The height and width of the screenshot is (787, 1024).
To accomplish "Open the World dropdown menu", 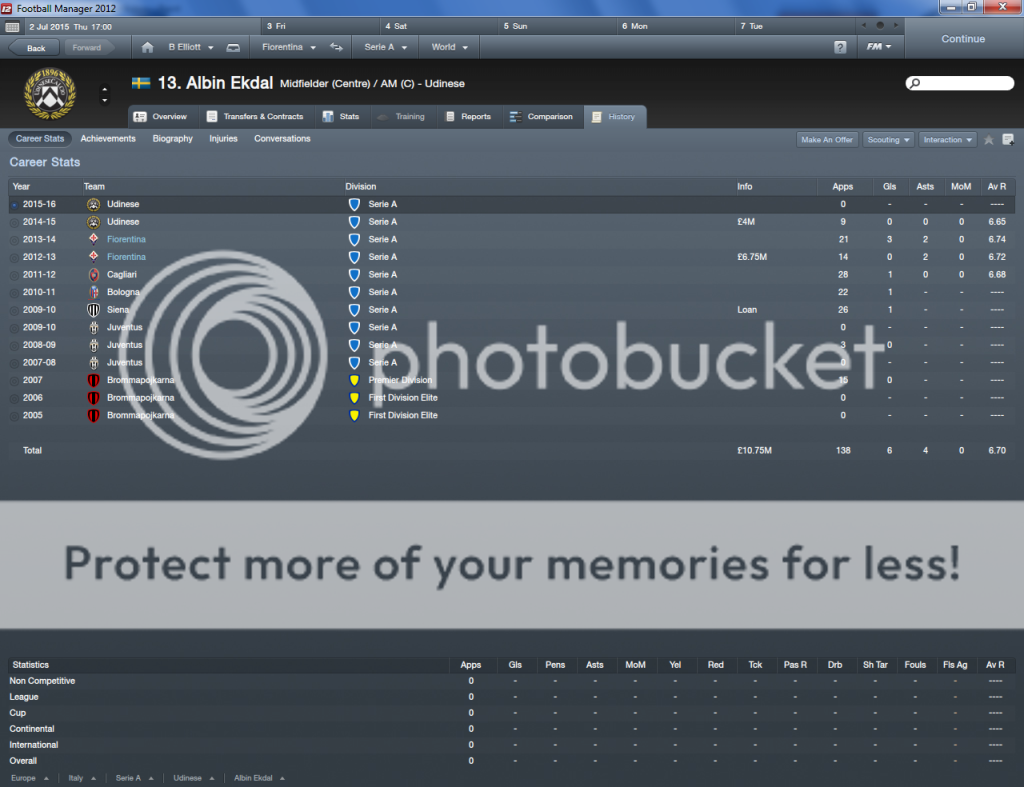I will 449,48.
